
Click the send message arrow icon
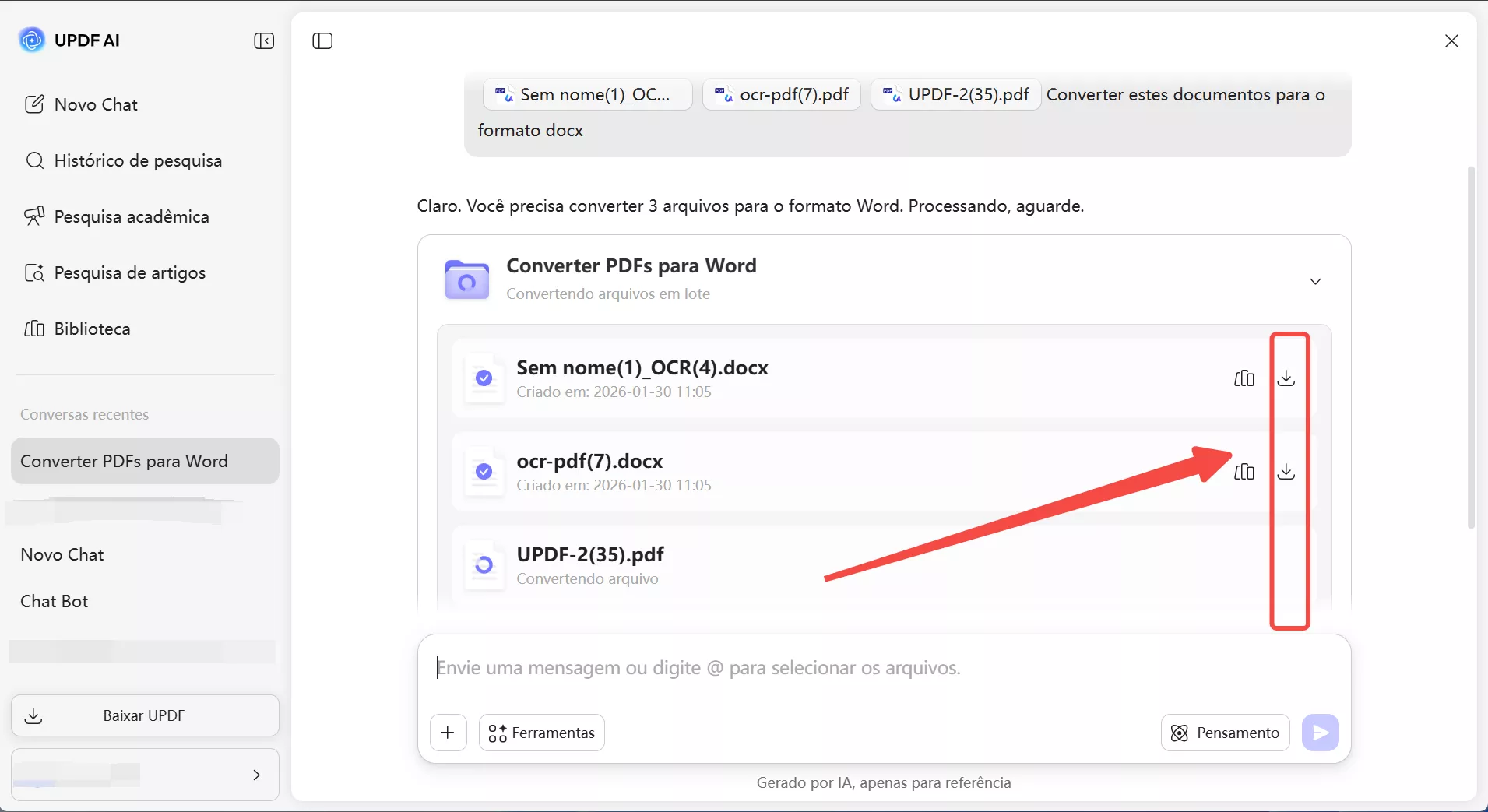[1320, 732]
